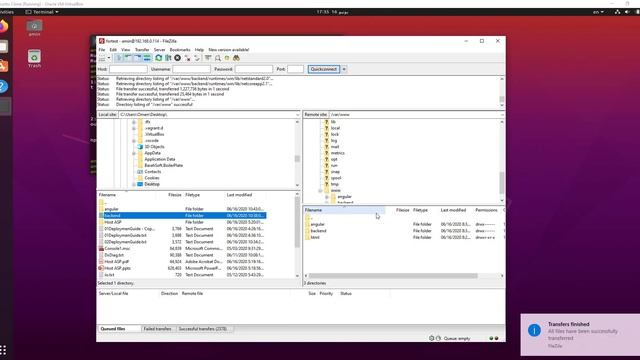Select the metrics folder in remote tree

[338, 153]
